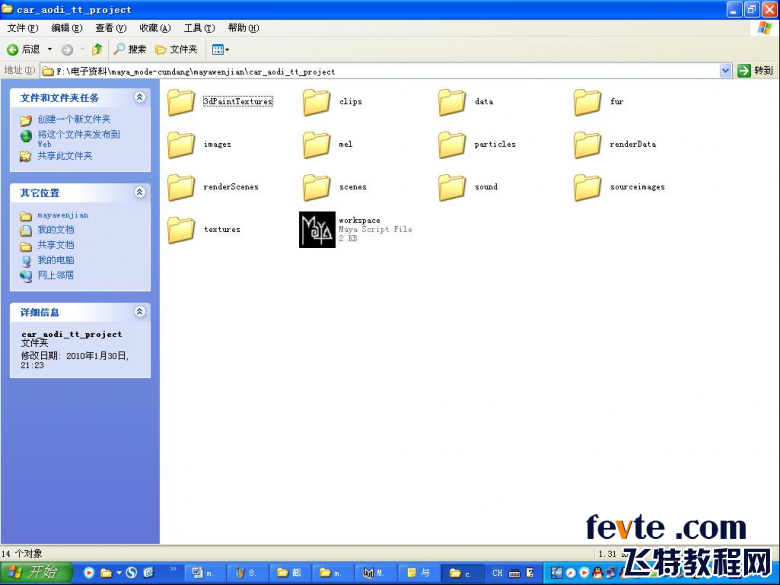Screen dimensions: 780x585
Task: Switch to the active 'c.' folder taskbar button
Action: 462,573
